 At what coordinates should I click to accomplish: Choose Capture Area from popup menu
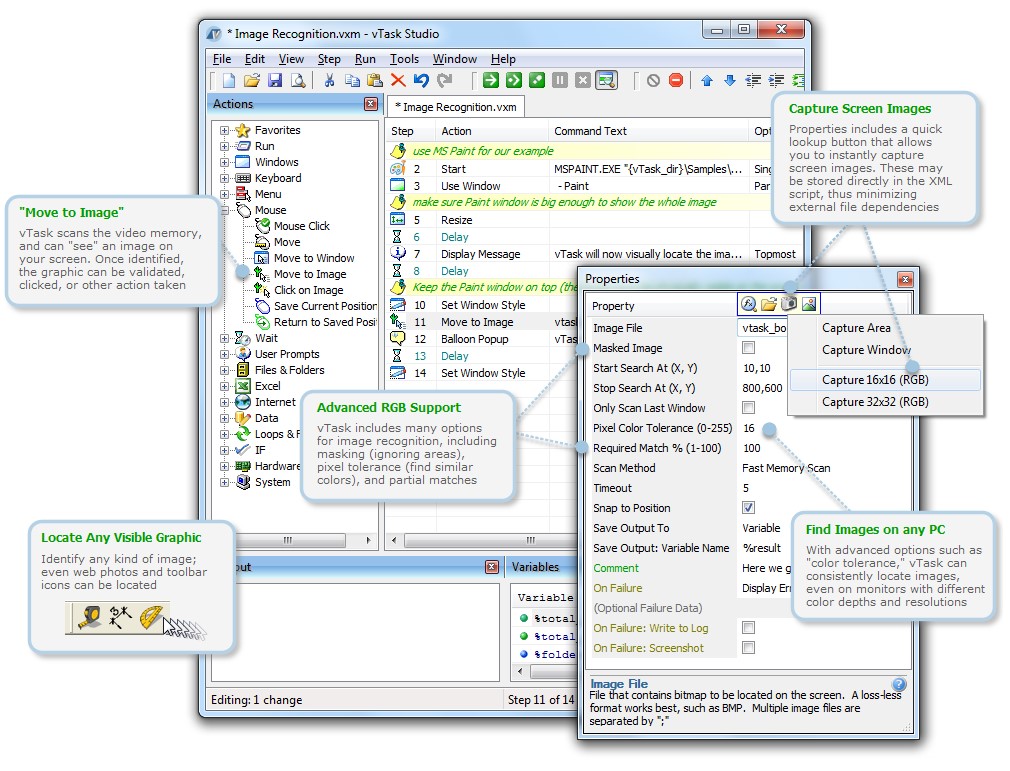tap(885, 328)
